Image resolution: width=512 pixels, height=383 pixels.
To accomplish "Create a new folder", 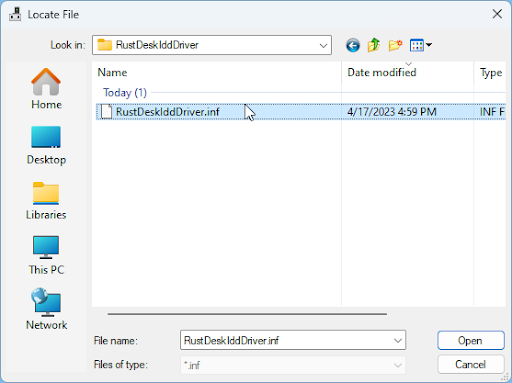I will (395, 45).
